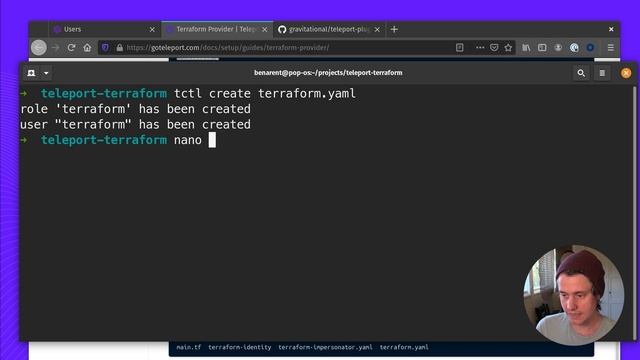Image resolution: width=640 pixels, height=360 pixels.
Task: Switch to gravitational/teleport-plugins GitHub tab
Action: (329, 29)
